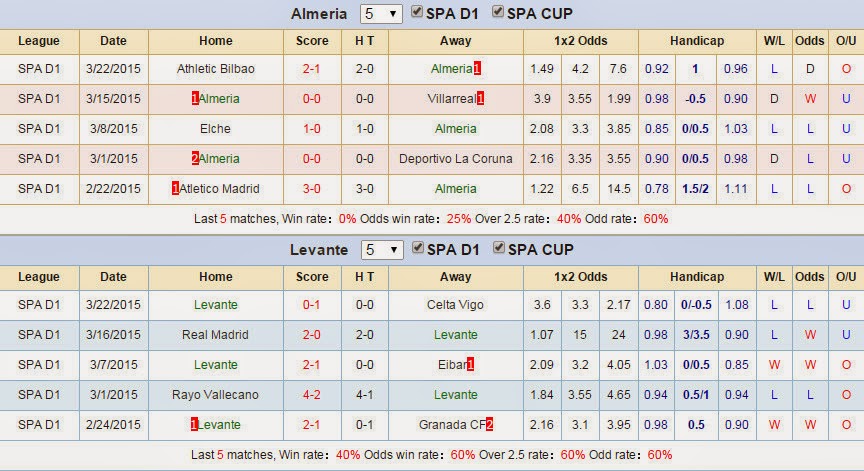
Task: Click the 4-2 score for Rayo Vallecano match
Action: (311, 395)
